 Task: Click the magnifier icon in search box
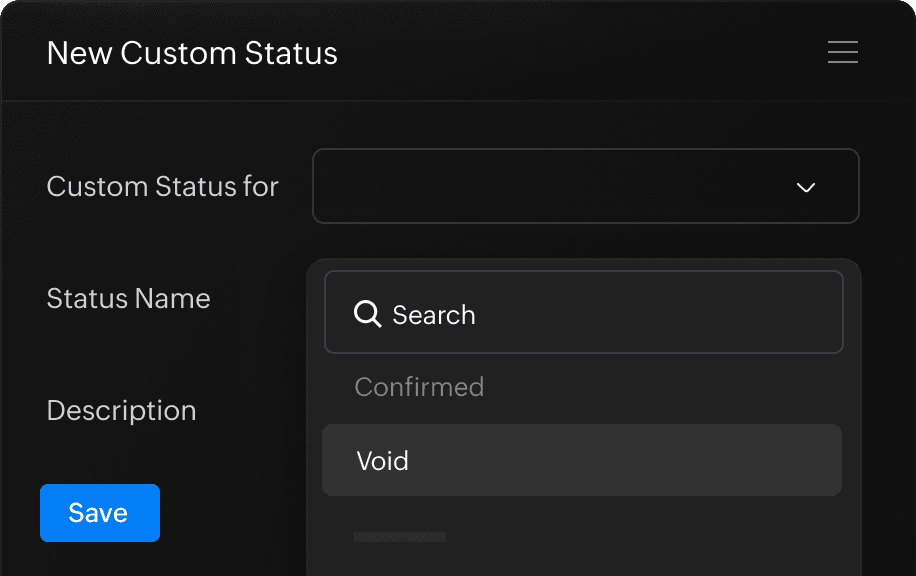coord(368,315)
